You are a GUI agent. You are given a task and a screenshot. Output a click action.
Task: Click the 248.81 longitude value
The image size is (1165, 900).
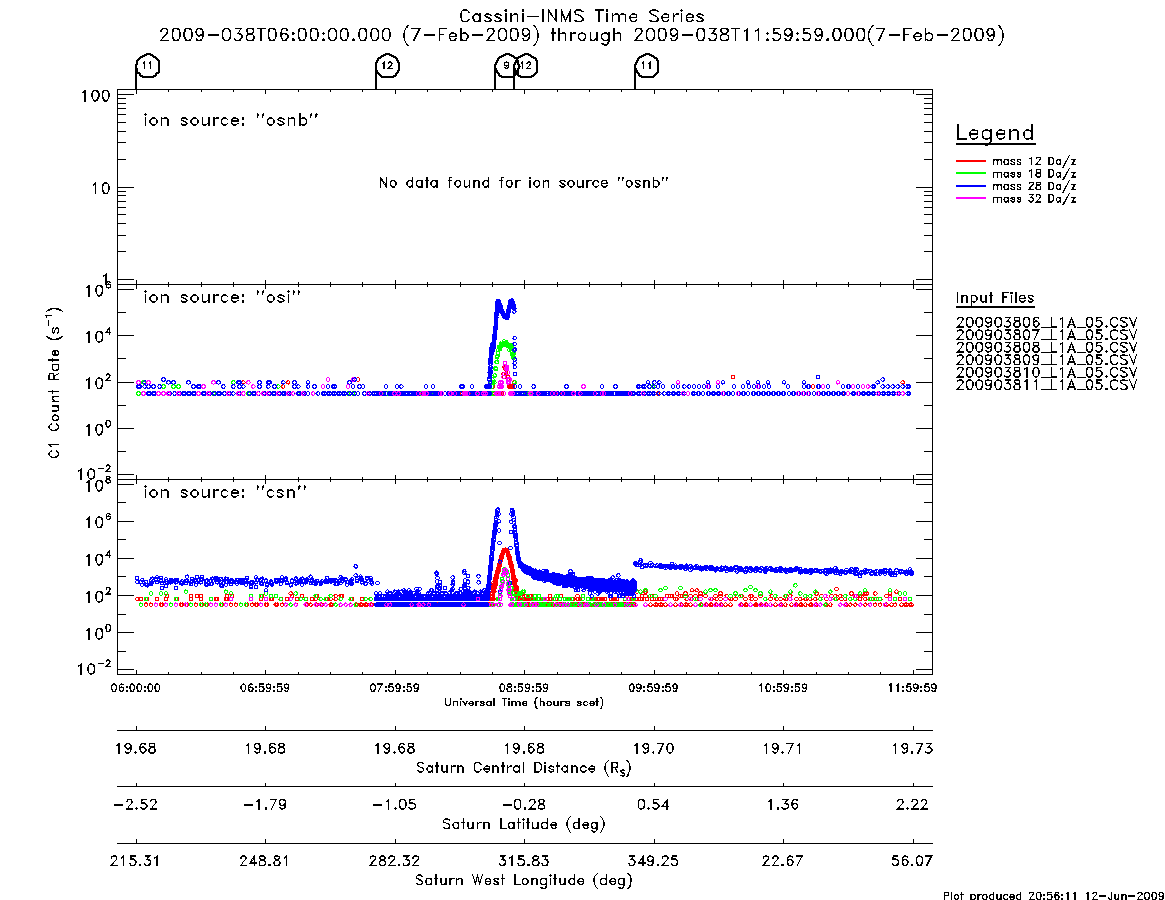tap(265, 861)
